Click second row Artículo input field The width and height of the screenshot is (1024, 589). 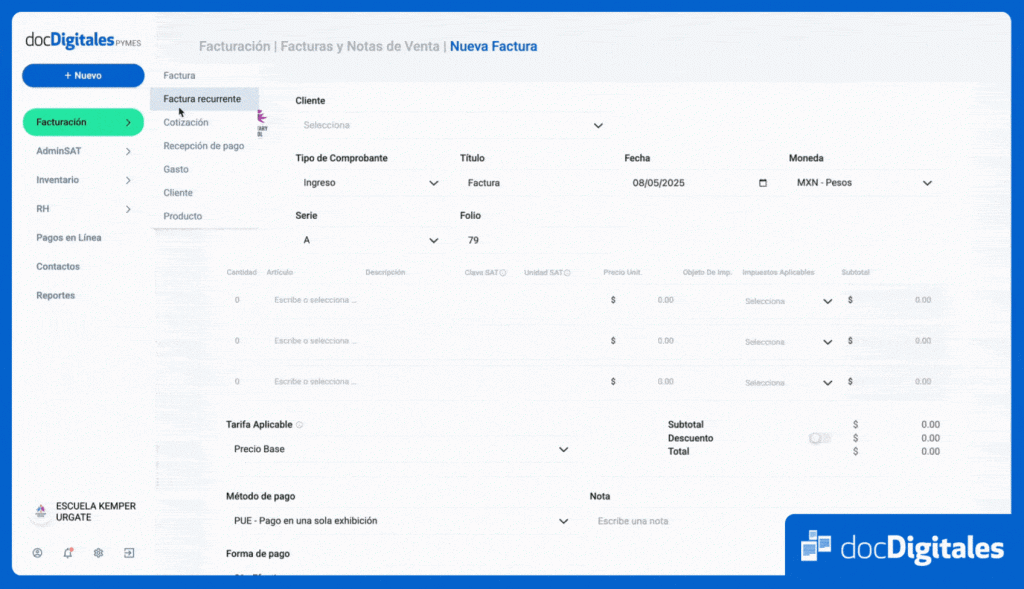point(315,341)
